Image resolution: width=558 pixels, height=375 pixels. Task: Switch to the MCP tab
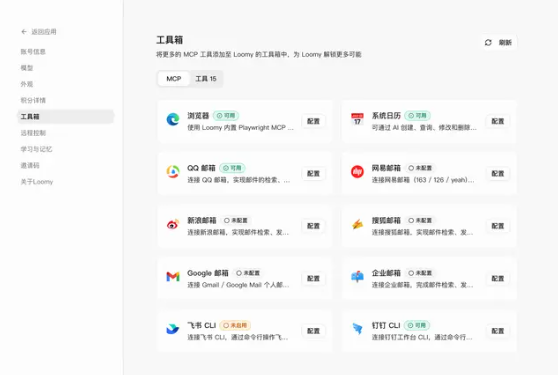tap(174, 79)
